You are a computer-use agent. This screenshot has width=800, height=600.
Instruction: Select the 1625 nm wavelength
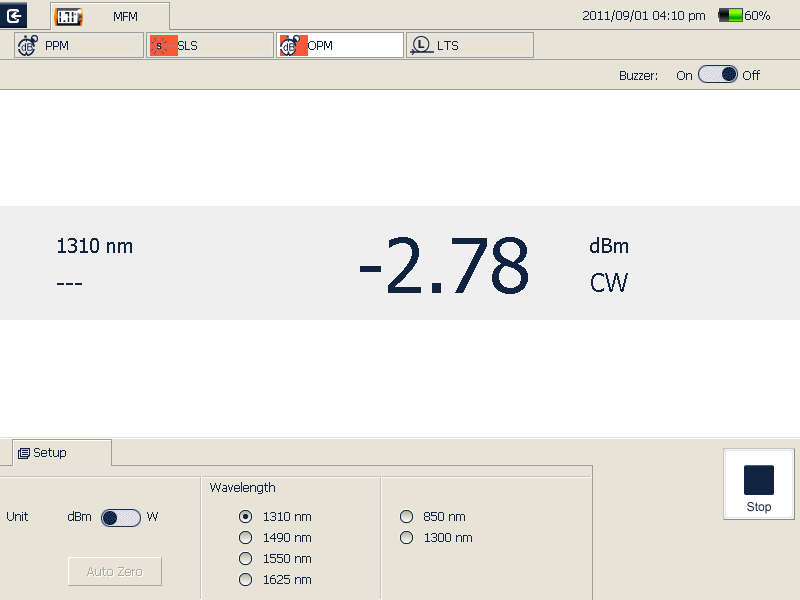pyautogui.click(x=246, y=580)
